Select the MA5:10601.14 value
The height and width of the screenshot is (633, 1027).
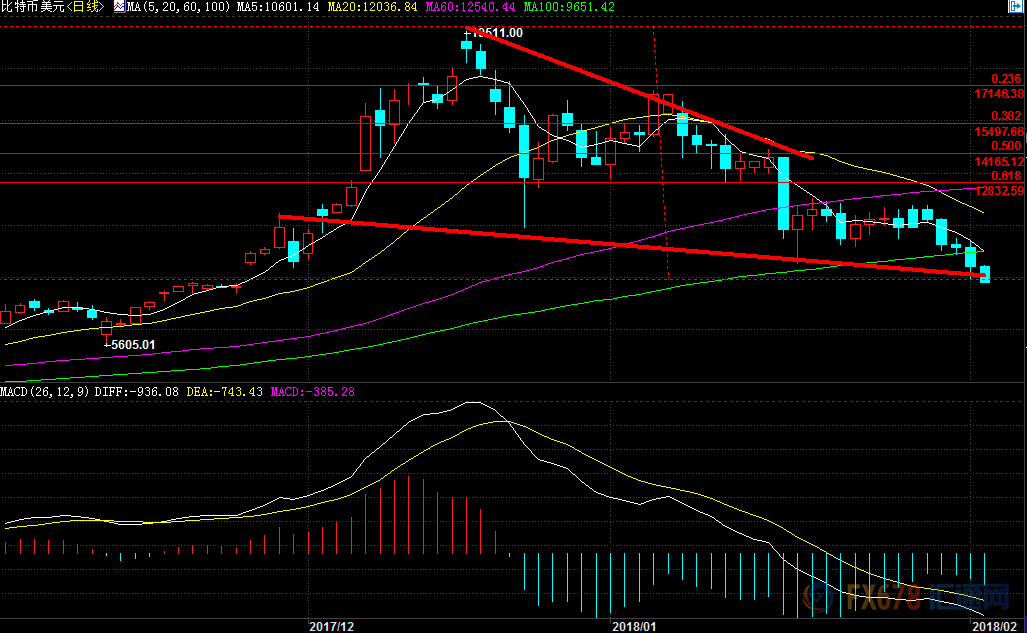pos(278,7)
